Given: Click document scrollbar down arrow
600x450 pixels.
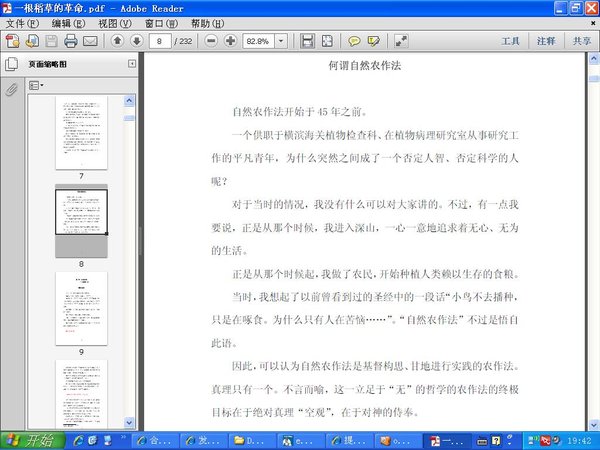Looking at the screenshot, I should click(x=594, y=424).
